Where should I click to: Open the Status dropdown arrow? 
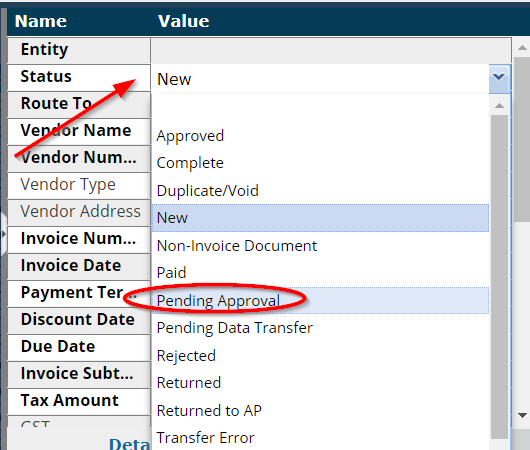pos(499,78)
